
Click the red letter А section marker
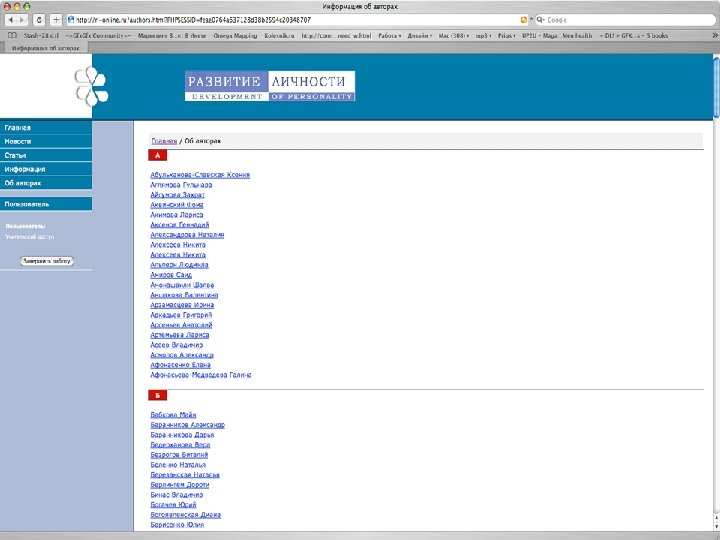click(x=158, y=155)
